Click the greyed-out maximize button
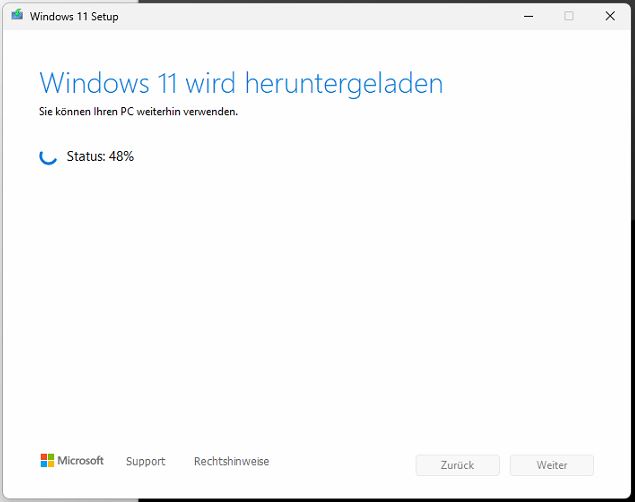The width and height of the screenshot is (635, 502). point(569,16)
